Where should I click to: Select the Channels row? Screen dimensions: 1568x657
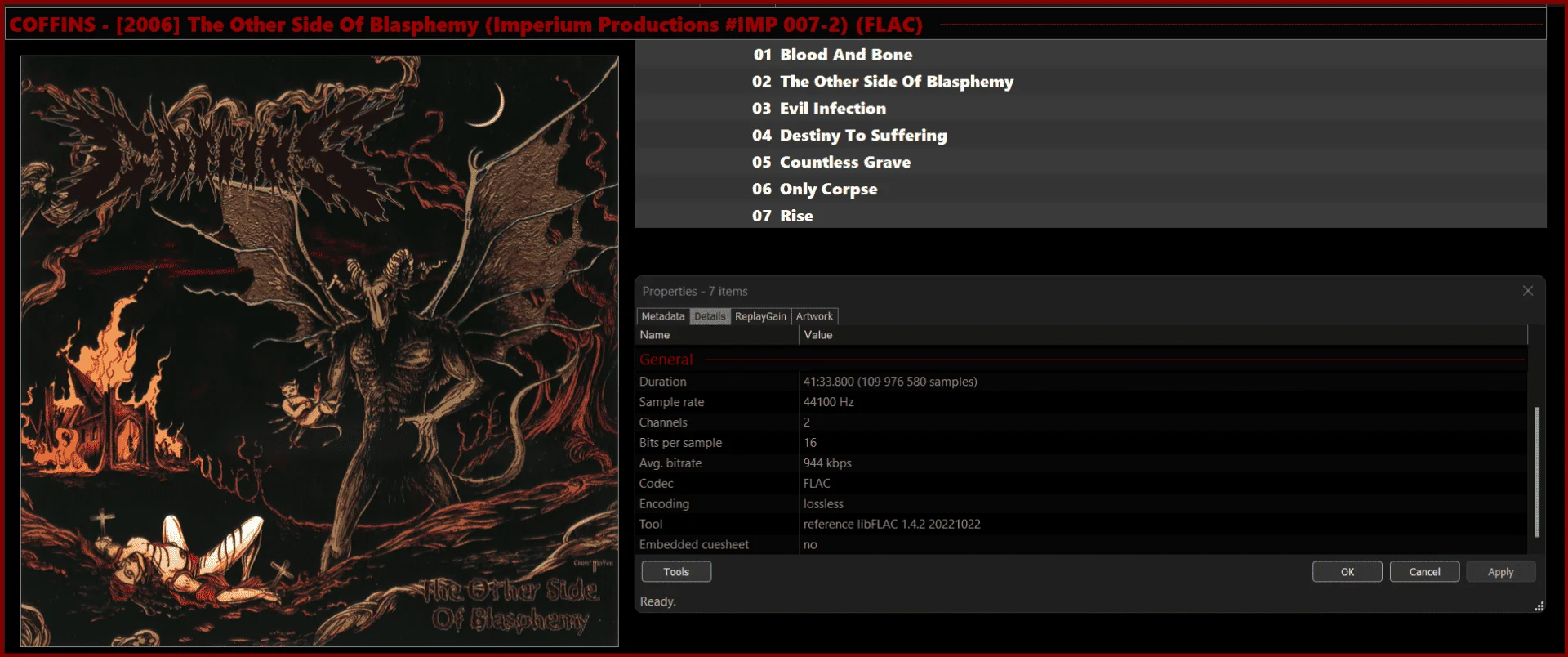(1081, 422)
